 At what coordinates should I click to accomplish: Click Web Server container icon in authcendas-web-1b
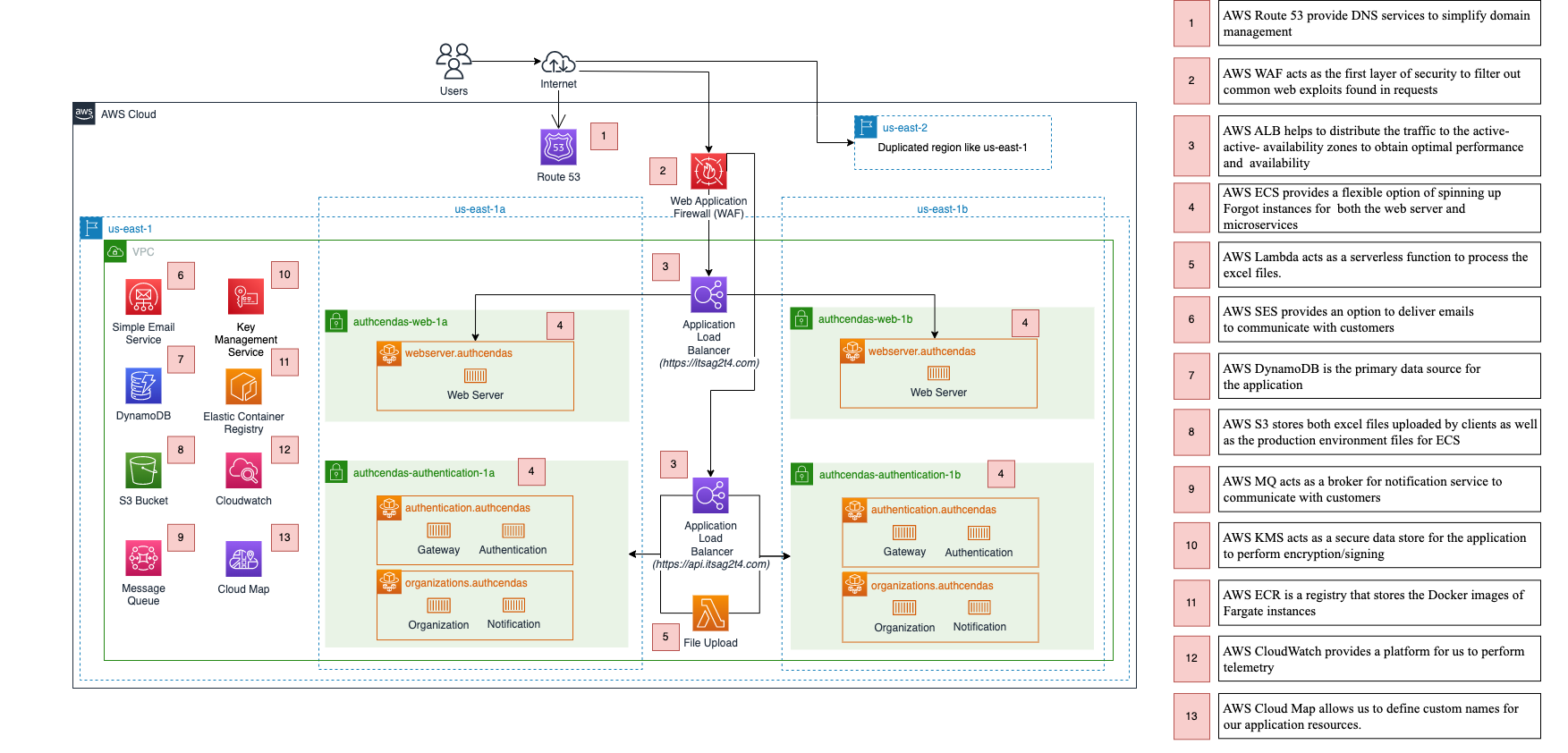(x=938, y=373)
